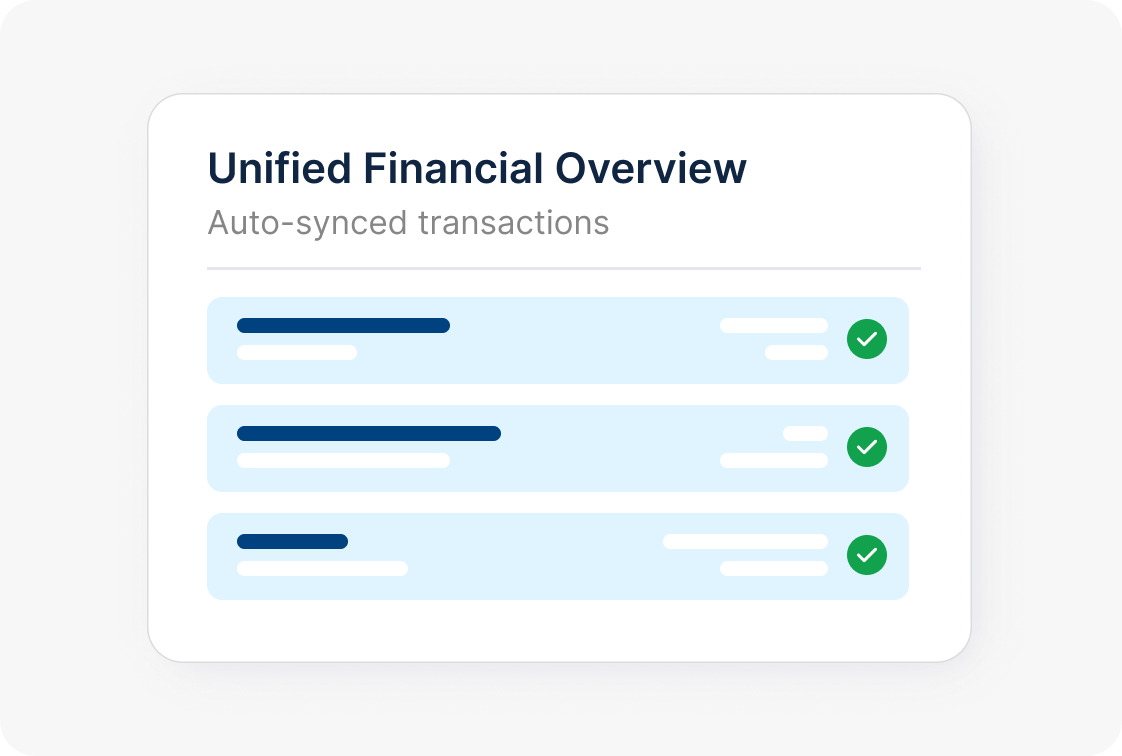Select the longest dark blue title bar

point(368,433)
